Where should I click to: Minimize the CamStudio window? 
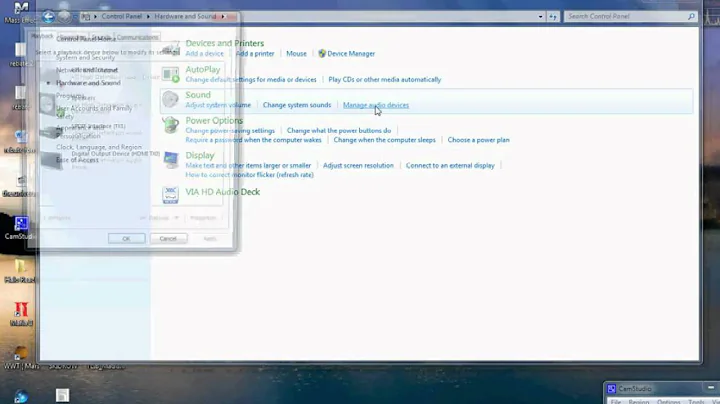[x=711, y=388]
